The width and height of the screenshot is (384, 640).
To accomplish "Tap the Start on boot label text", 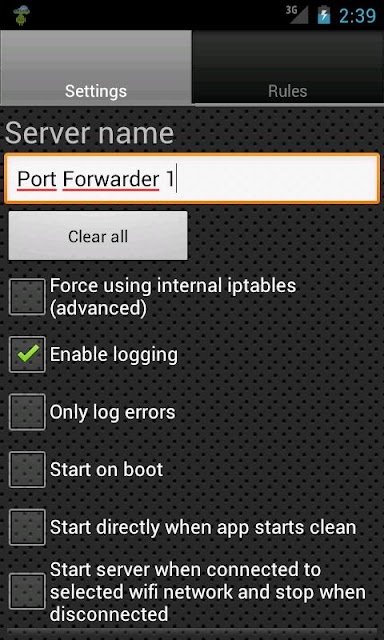I will point(107,469).
